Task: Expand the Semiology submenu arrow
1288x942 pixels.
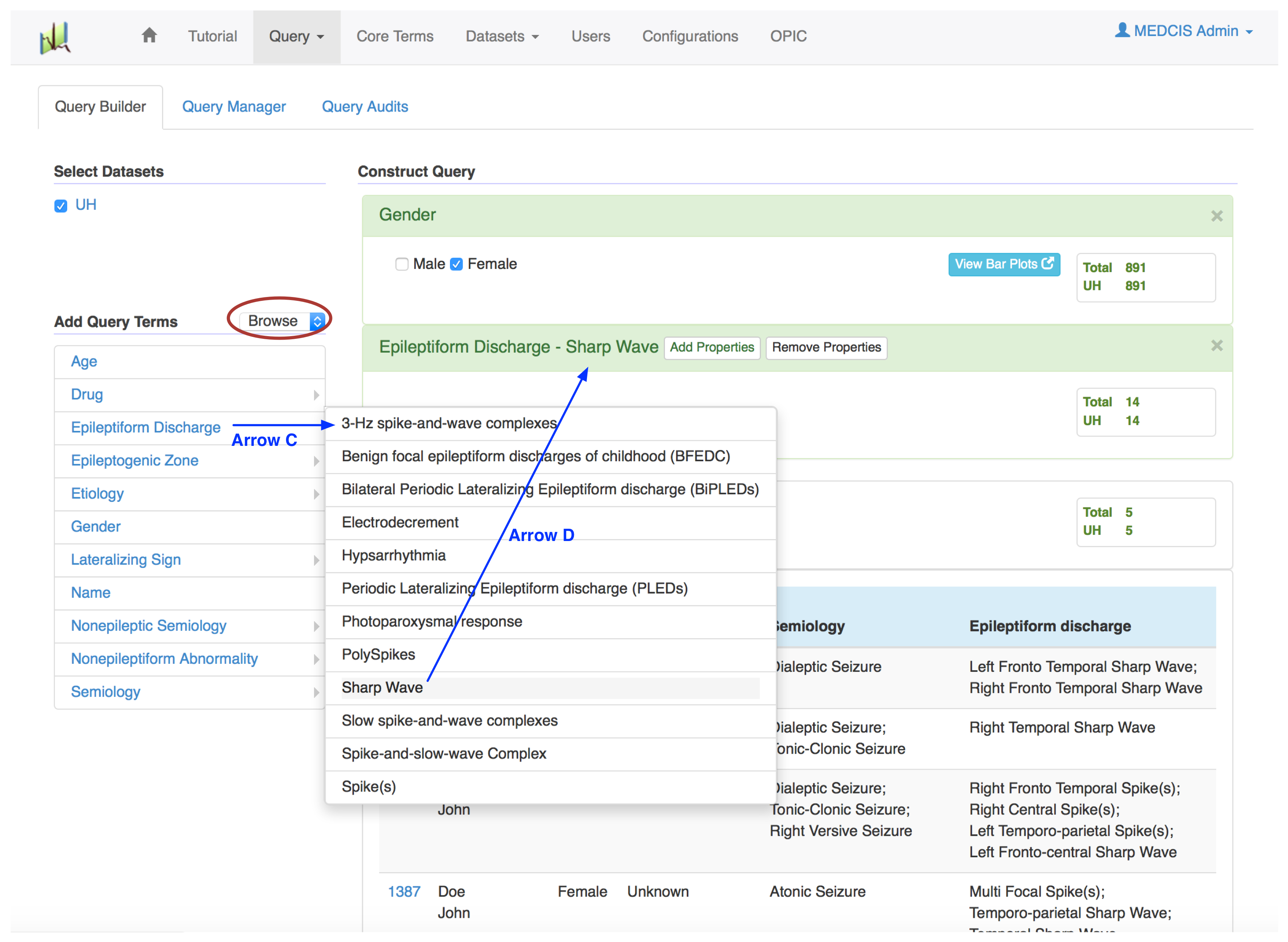Action: click(316, 693)
